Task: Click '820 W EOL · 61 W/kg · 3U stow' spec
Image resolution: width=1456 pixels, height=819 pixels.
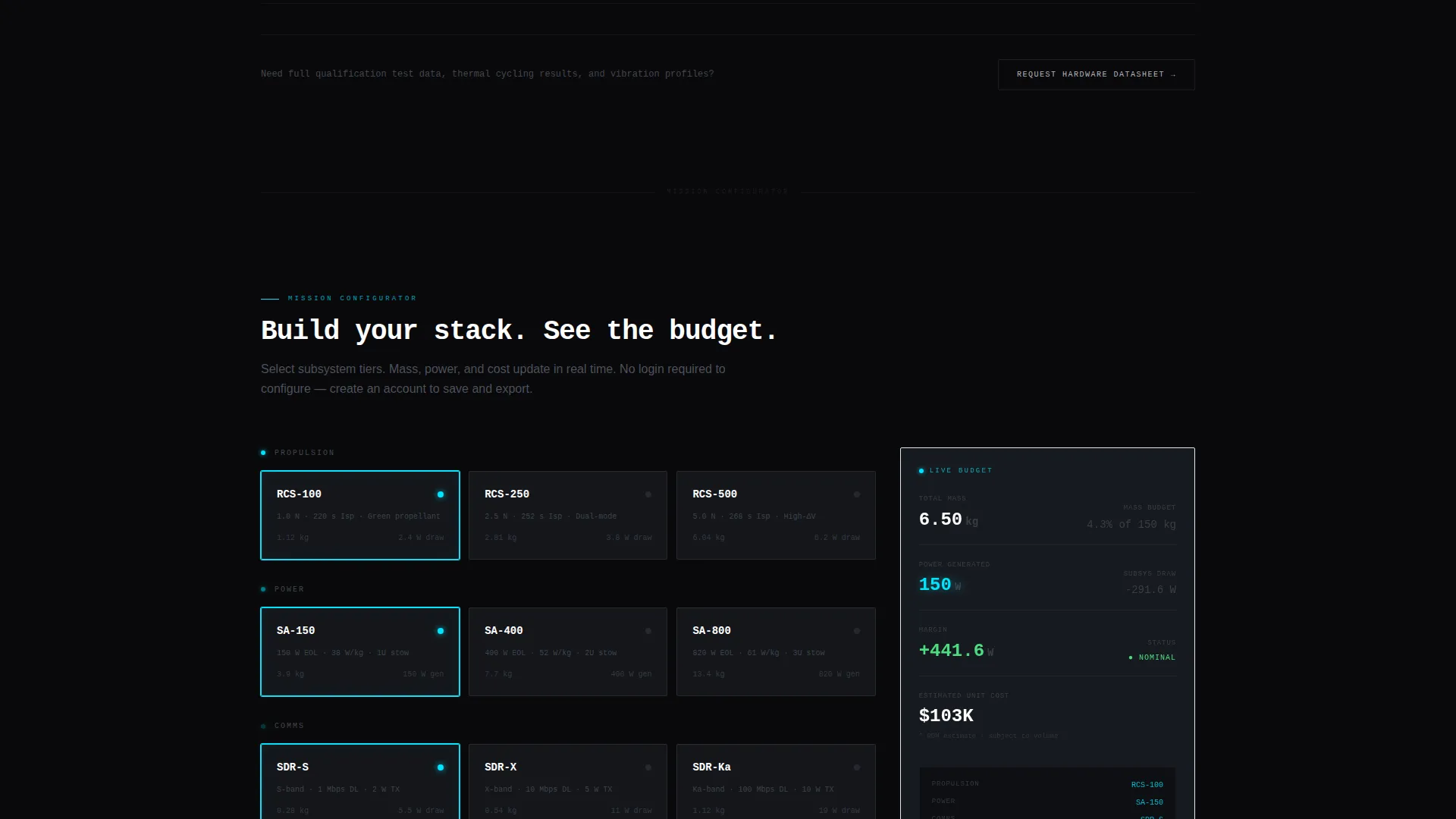Action: (758, 653)
